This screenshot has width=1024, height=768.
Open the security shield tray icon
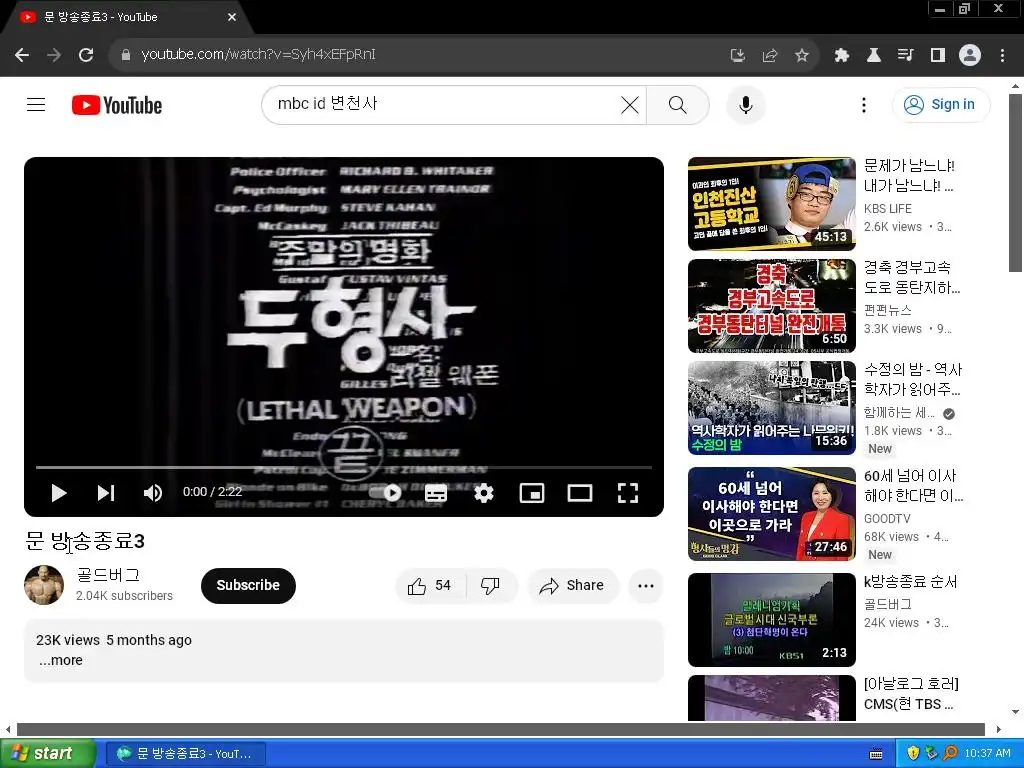click(913, 754)
